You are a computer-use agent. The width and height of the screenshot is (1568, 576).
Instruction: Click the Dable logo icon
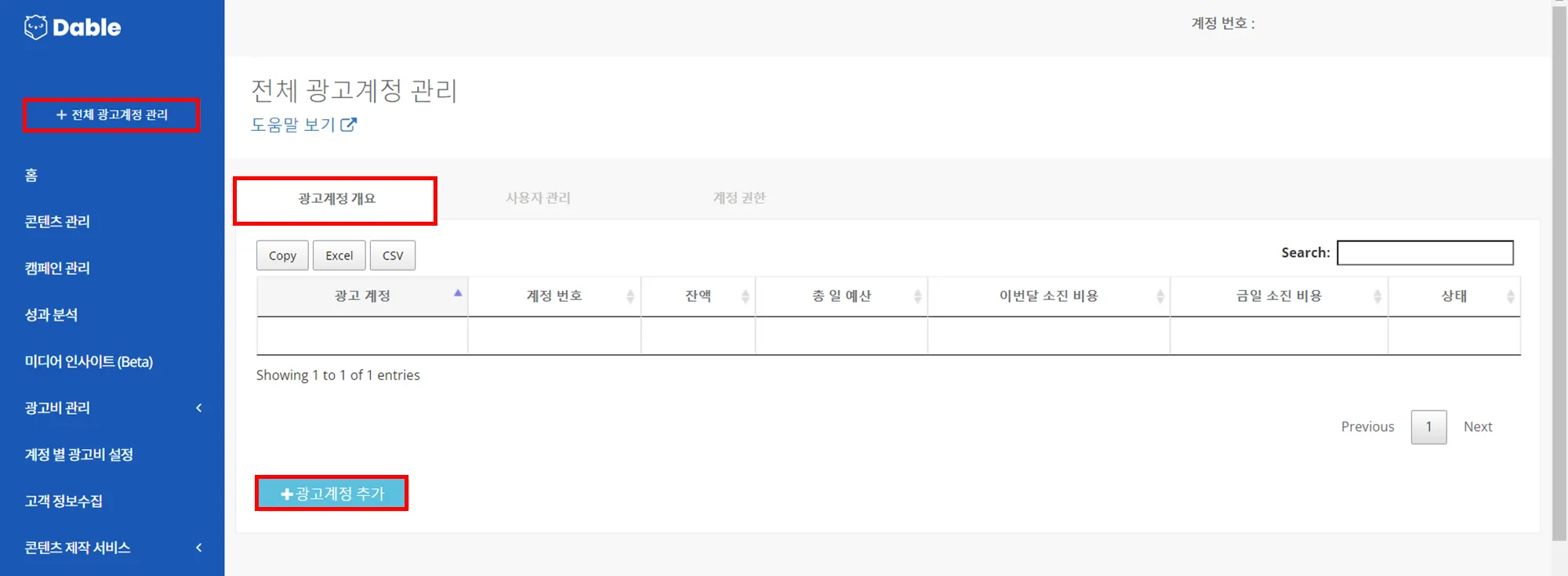pos(35,27)
